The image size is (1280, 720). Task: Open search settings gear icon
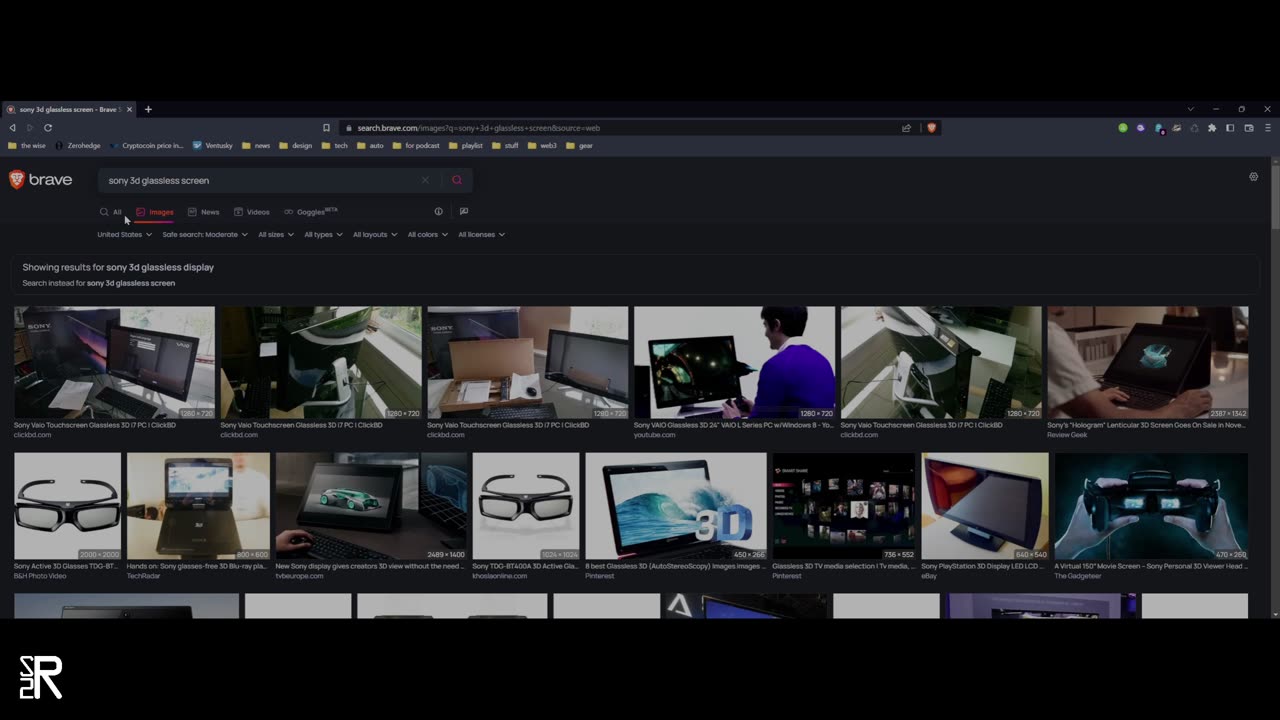pos(1253,177)
